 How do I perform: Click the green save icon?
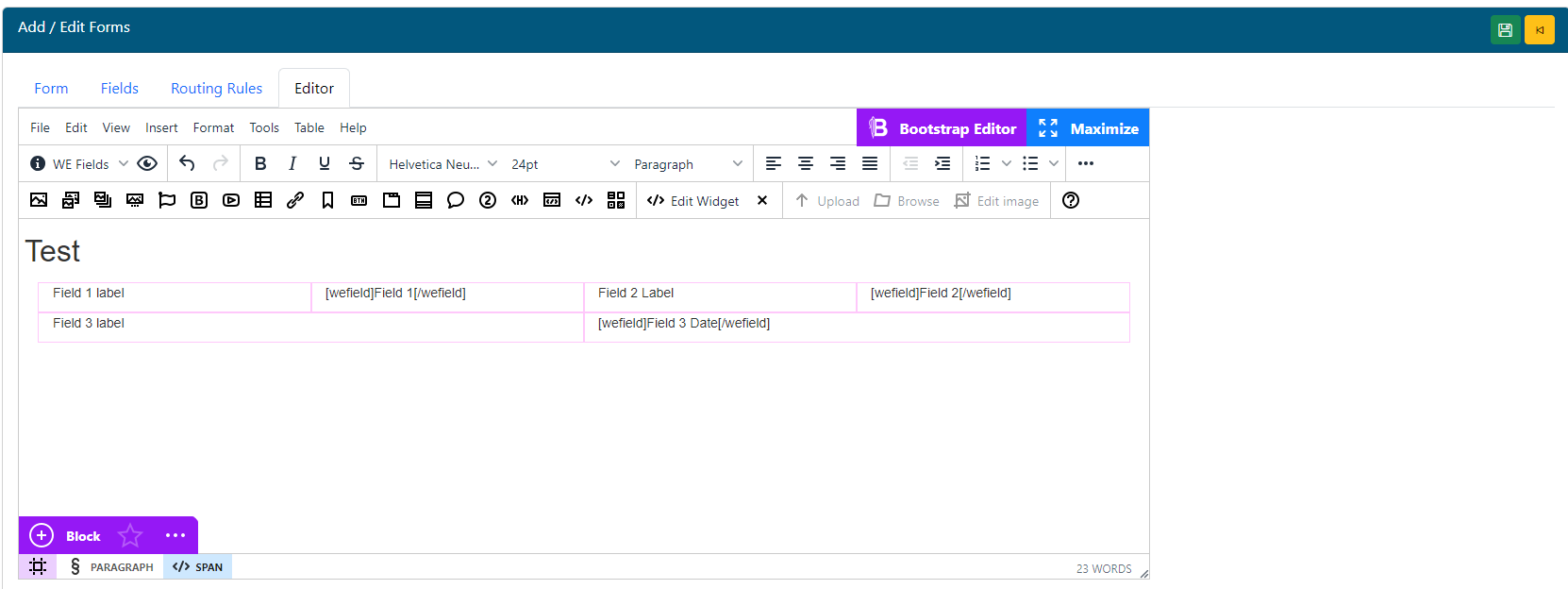pyautogui.click(x=1505, y=30)
